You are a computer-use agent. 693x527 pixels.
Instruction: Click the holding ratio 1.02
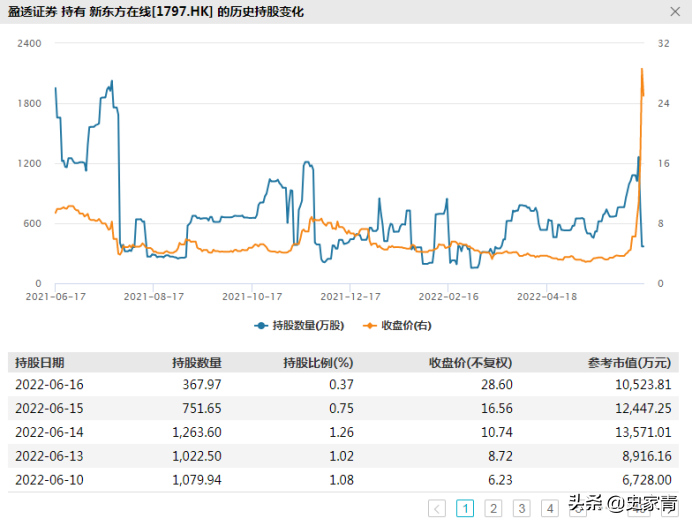[341, 456]
